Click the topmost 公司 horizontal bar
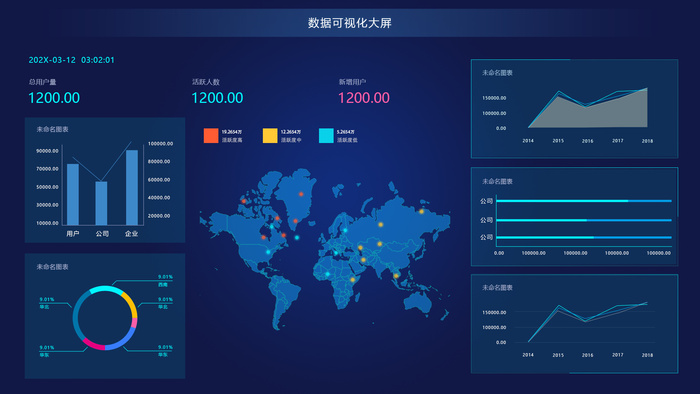 point(584,201)
